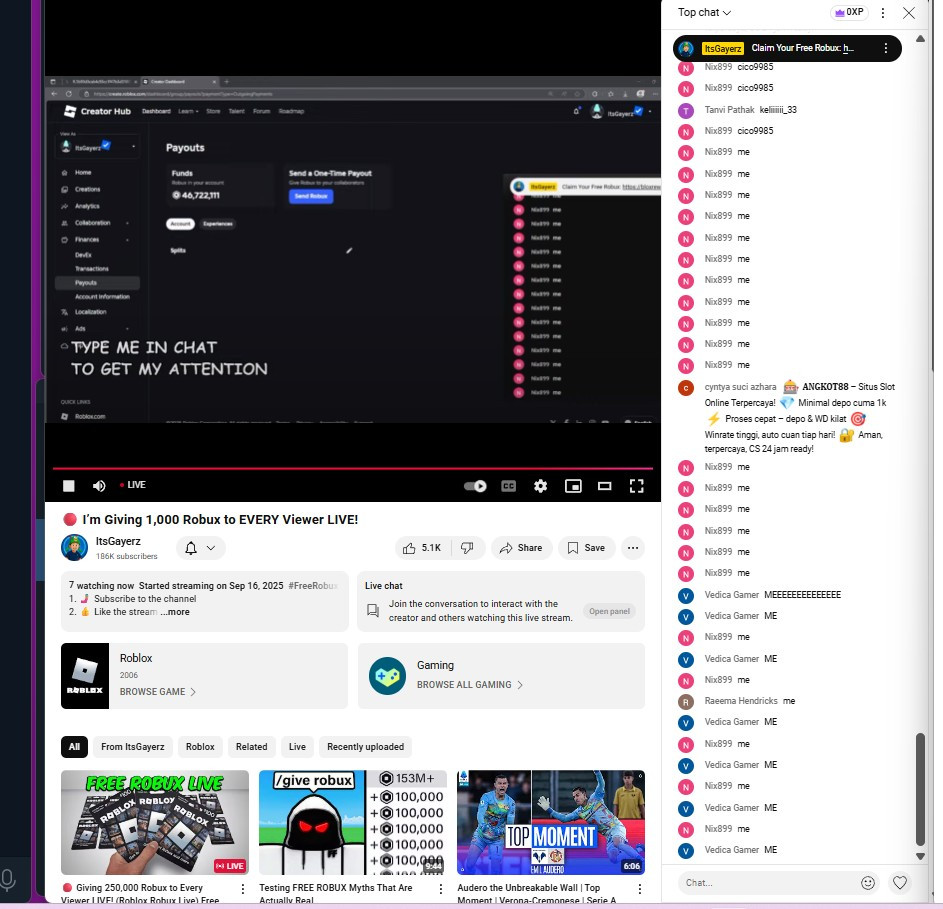Select the Related filter chip
The width and height of the screenshot is (943, 909).
click(251, 747)
